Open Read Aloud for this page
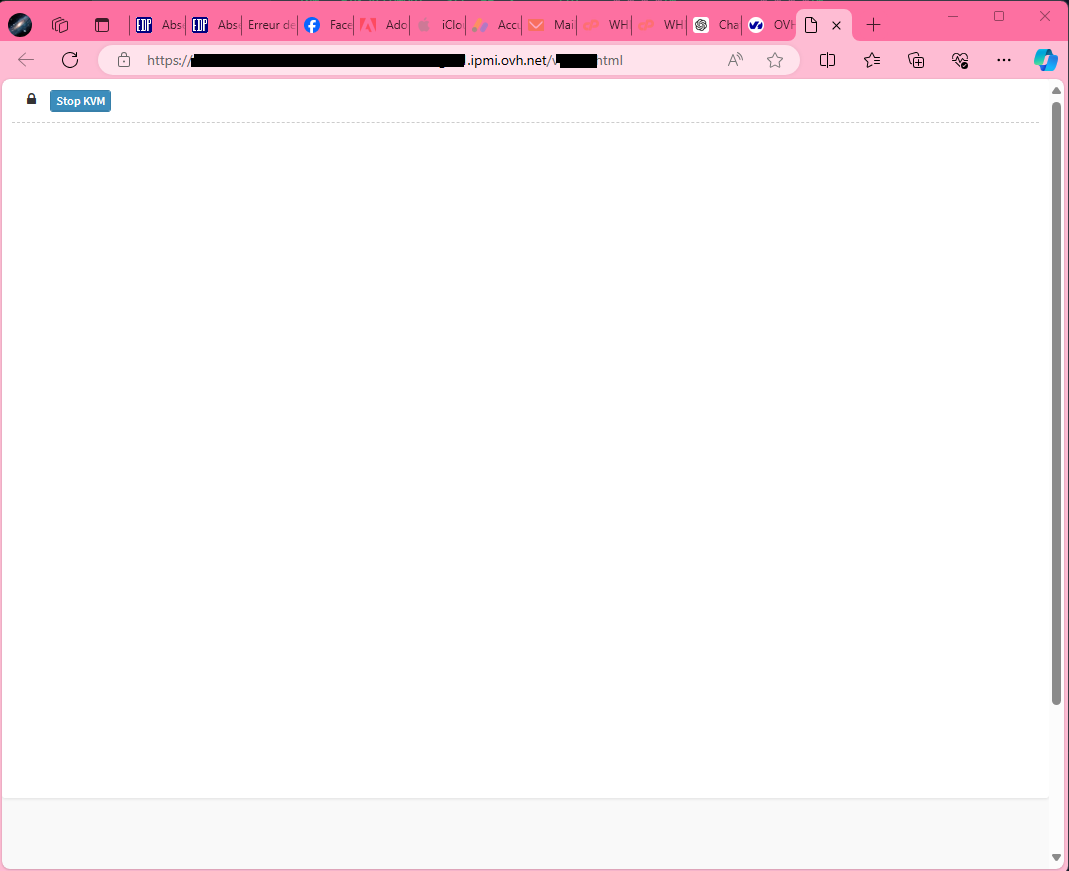The height and width of the screenshot is (871, 1069). (735, 60)
